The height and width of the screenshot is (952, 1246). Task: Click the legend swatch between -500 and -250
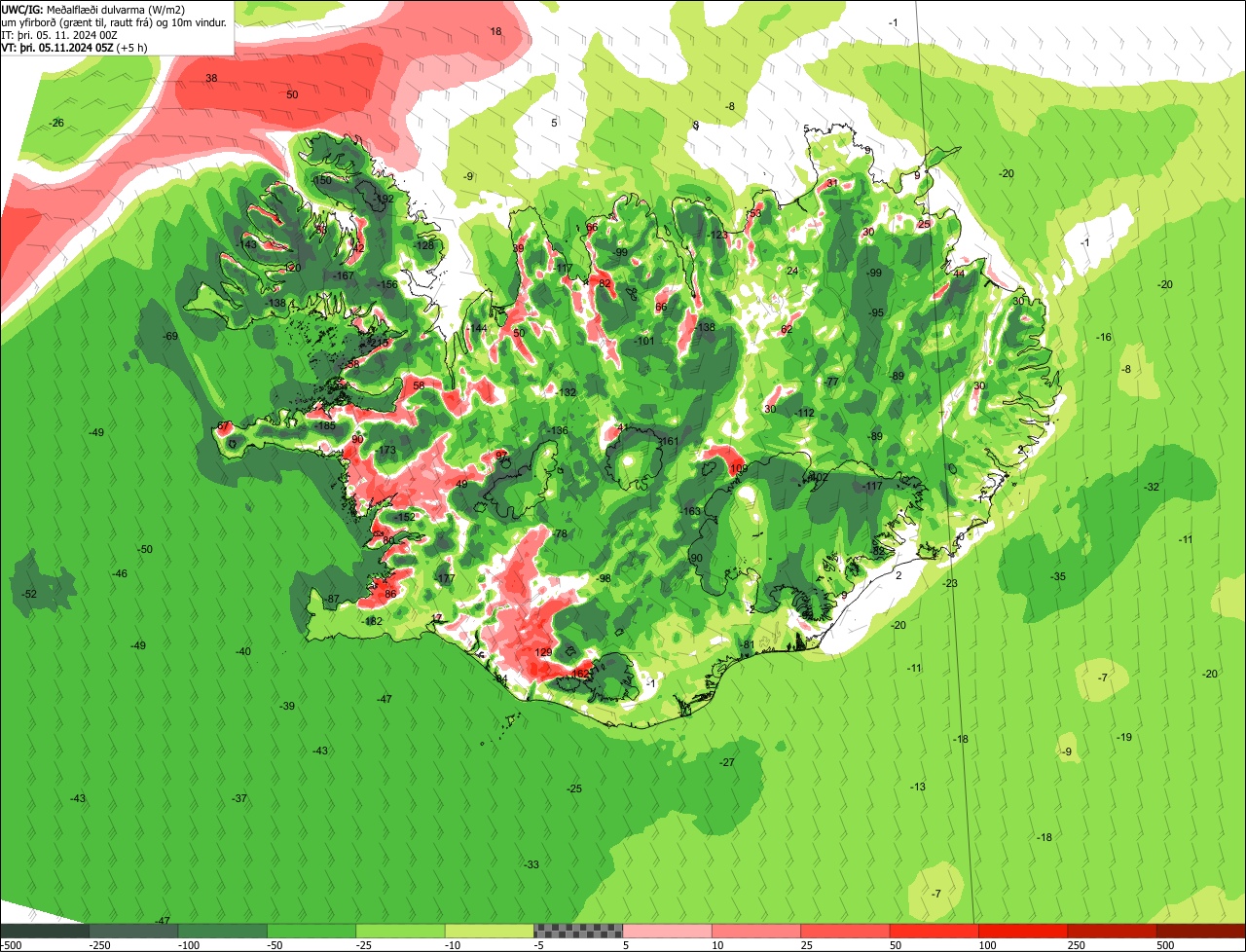pos(45,931)
